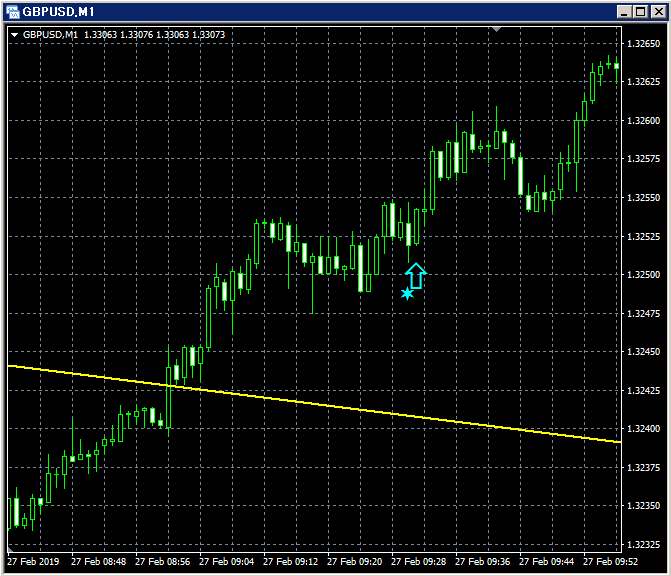Viewport: 671px width, 576px height.
Task: Maximize the GBPUSD,M1 chart window
Action: (641, 12)
